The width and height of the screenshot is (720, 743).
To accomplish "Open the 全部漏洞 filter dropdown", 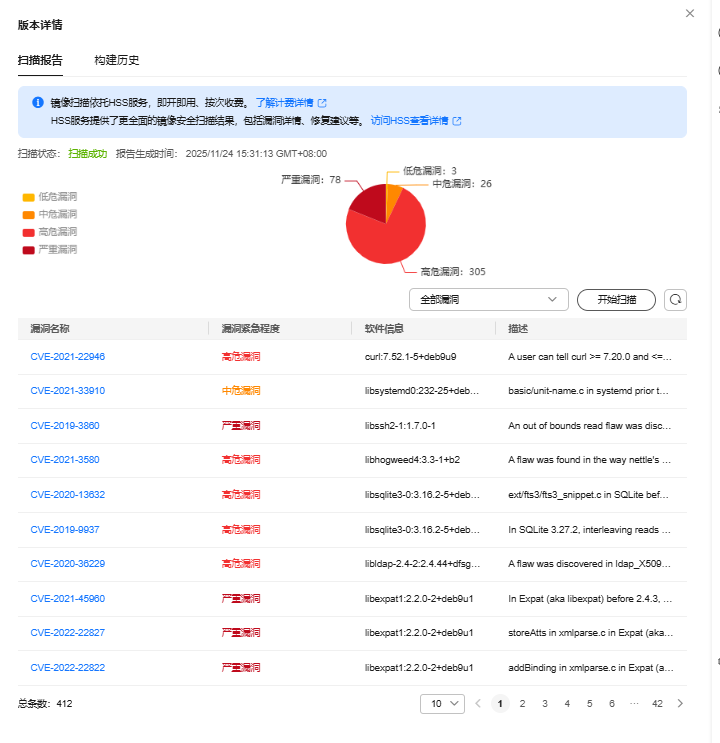I will [x=488, y=299].
